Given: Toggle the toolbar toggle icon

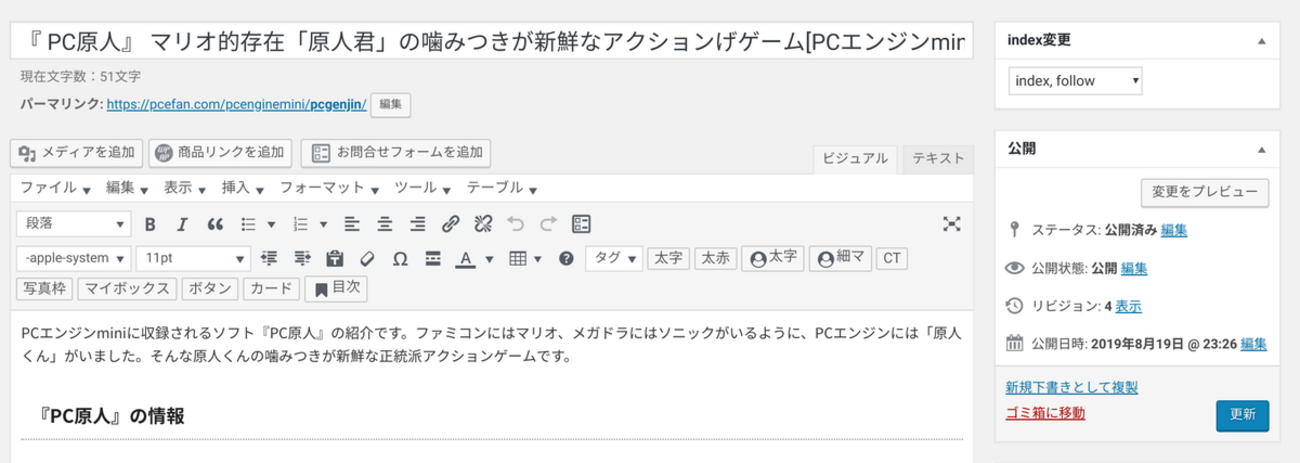Looking at the screenshot, I should 581,224.
